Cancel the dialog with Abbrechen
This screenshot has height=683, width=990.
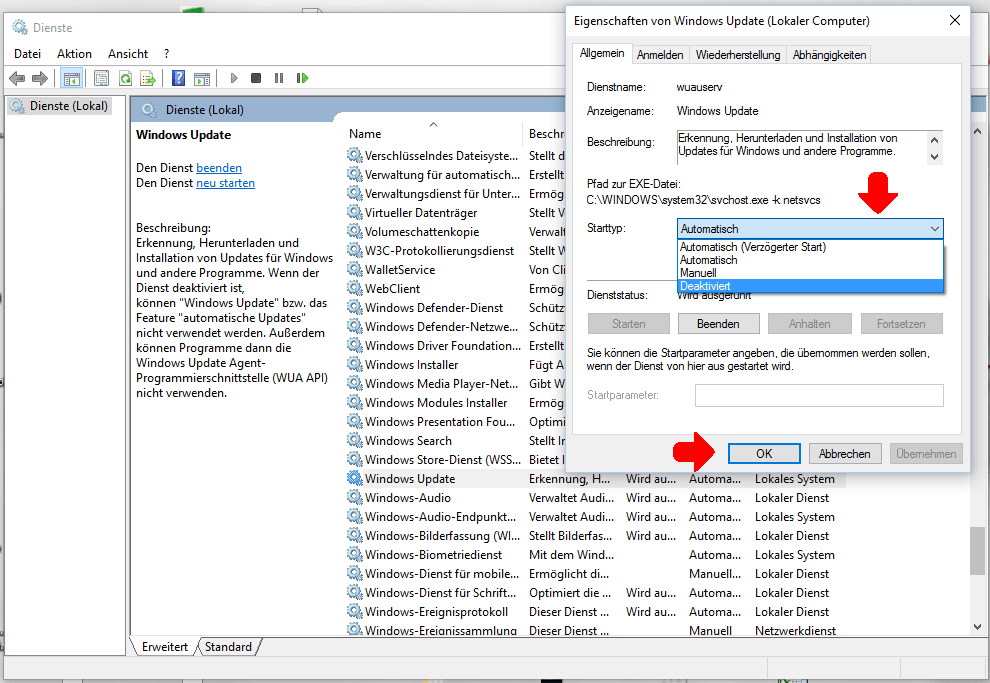click(845, 453)
